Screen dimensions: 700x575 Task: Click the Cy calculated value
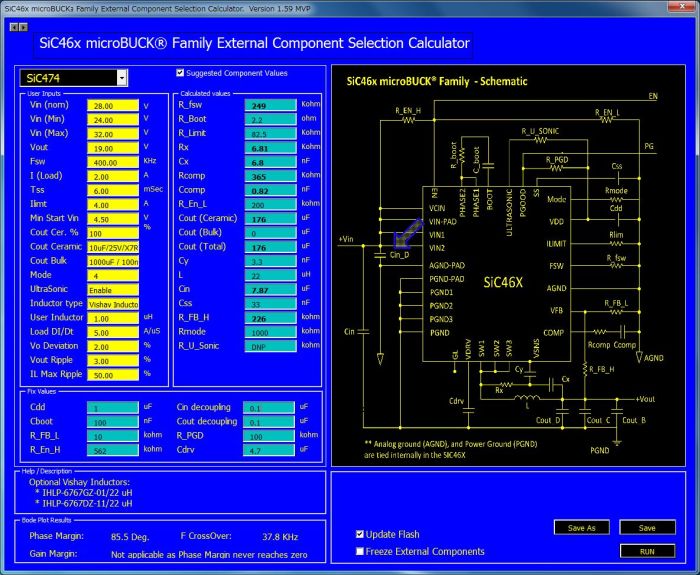tap(271, 262)
